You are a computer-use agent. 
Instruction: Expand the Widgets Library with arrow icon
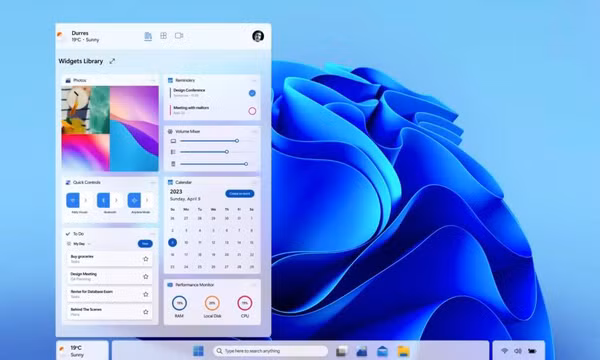112,61
